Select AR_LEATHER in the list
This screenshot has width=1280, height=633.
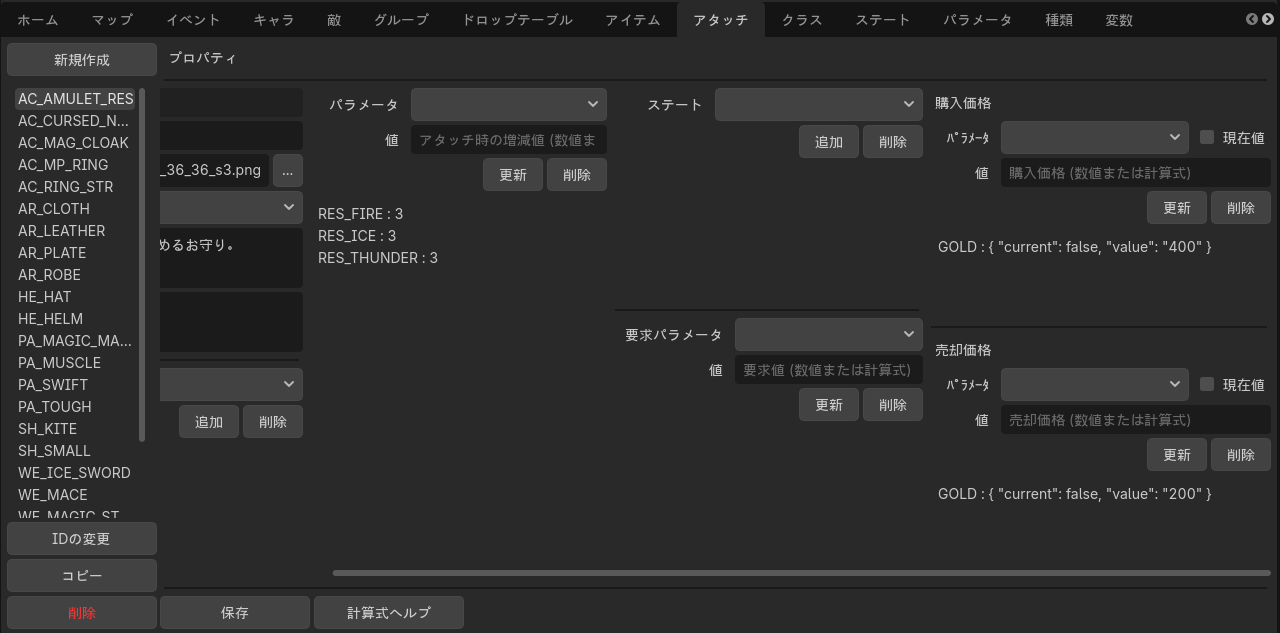(76, 231)
